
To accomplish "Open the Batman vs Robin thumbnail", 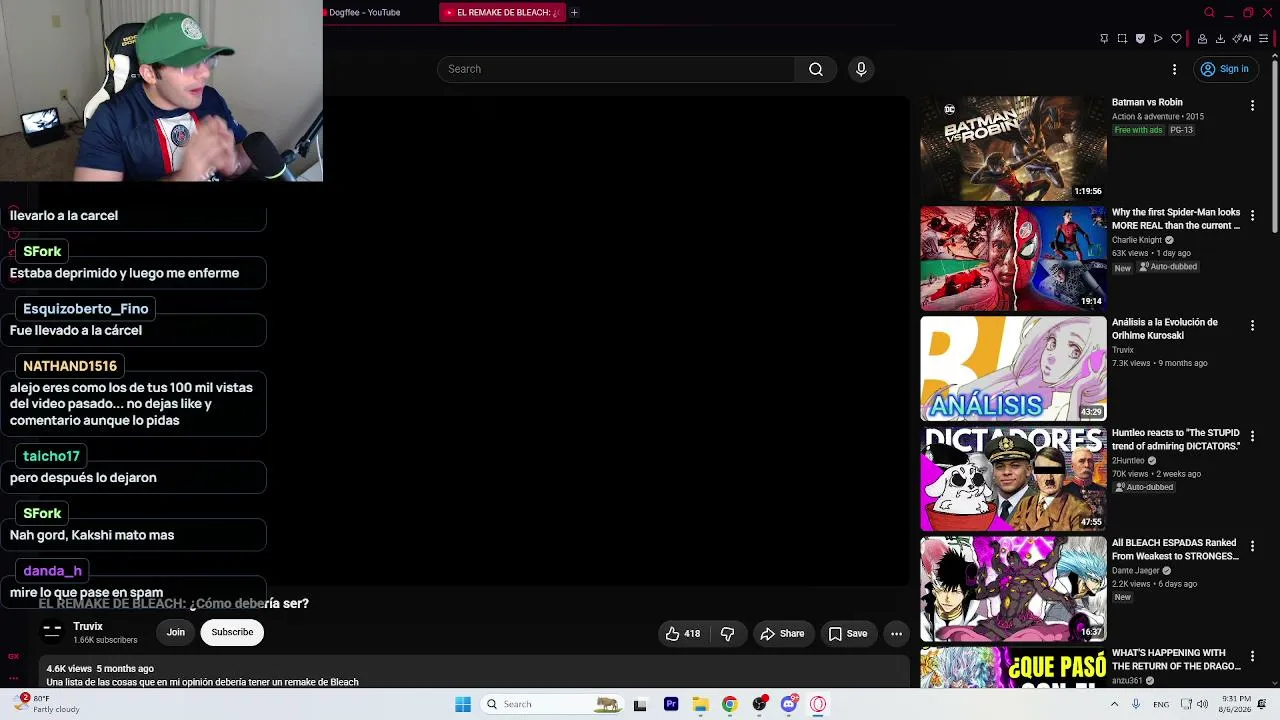I will pos(1013,148).
